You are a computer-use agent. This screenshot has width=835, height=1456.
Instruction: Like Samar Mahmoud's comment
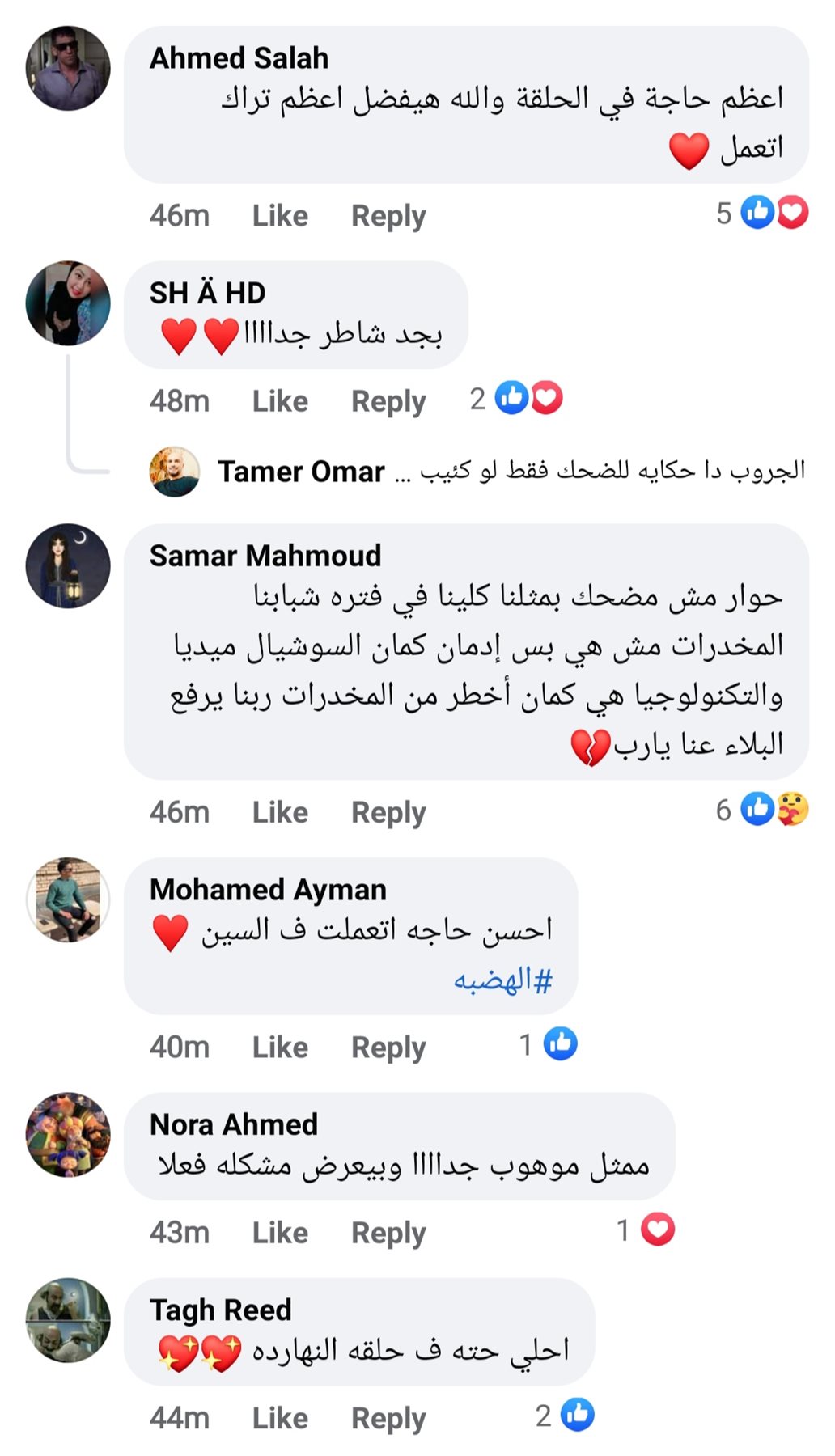pyautogui.click(x=280, y=812)
